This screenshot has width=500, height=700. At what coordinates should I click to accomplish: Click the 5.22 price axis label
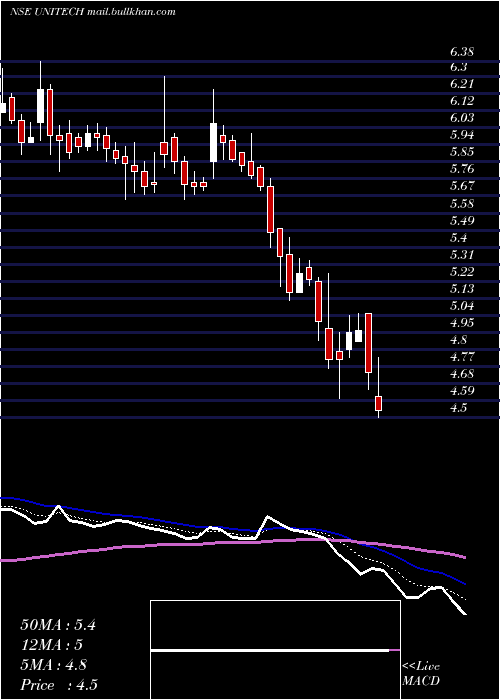462,271
